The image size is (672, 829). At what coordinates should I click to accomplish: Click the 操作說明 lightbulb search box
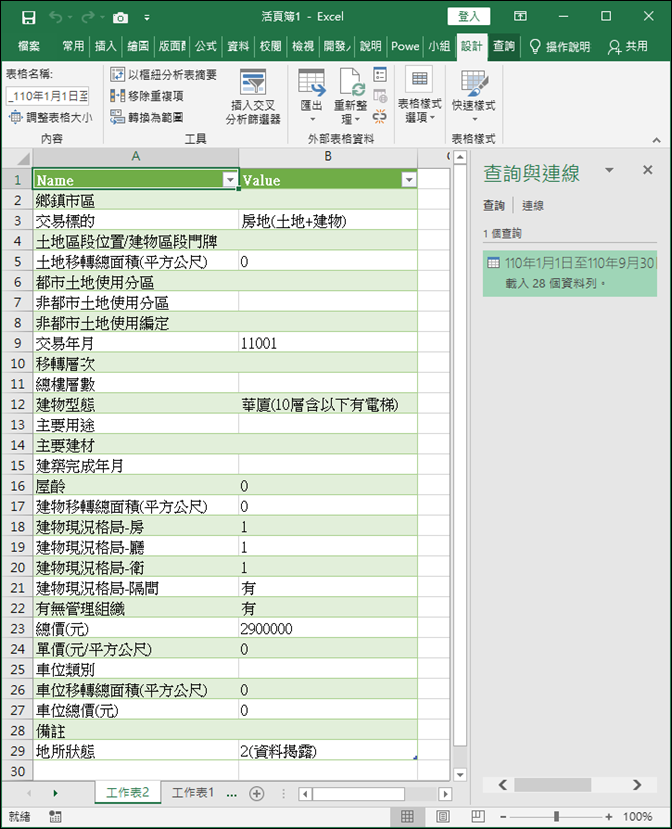click(x=560, y=47)
